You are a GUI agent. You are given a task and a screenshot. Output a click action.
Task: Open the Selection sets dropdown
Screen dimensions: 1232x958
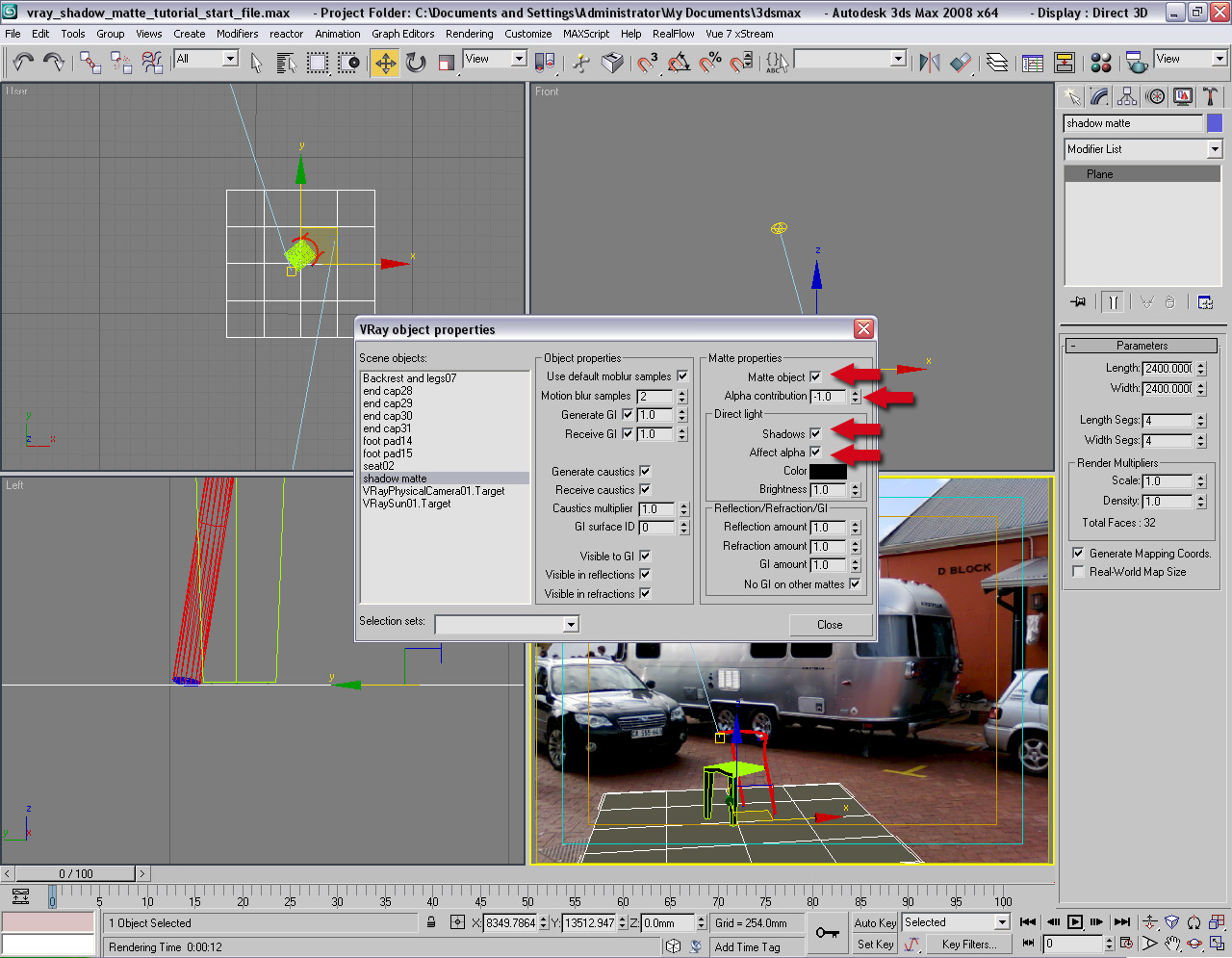[571, 625]
